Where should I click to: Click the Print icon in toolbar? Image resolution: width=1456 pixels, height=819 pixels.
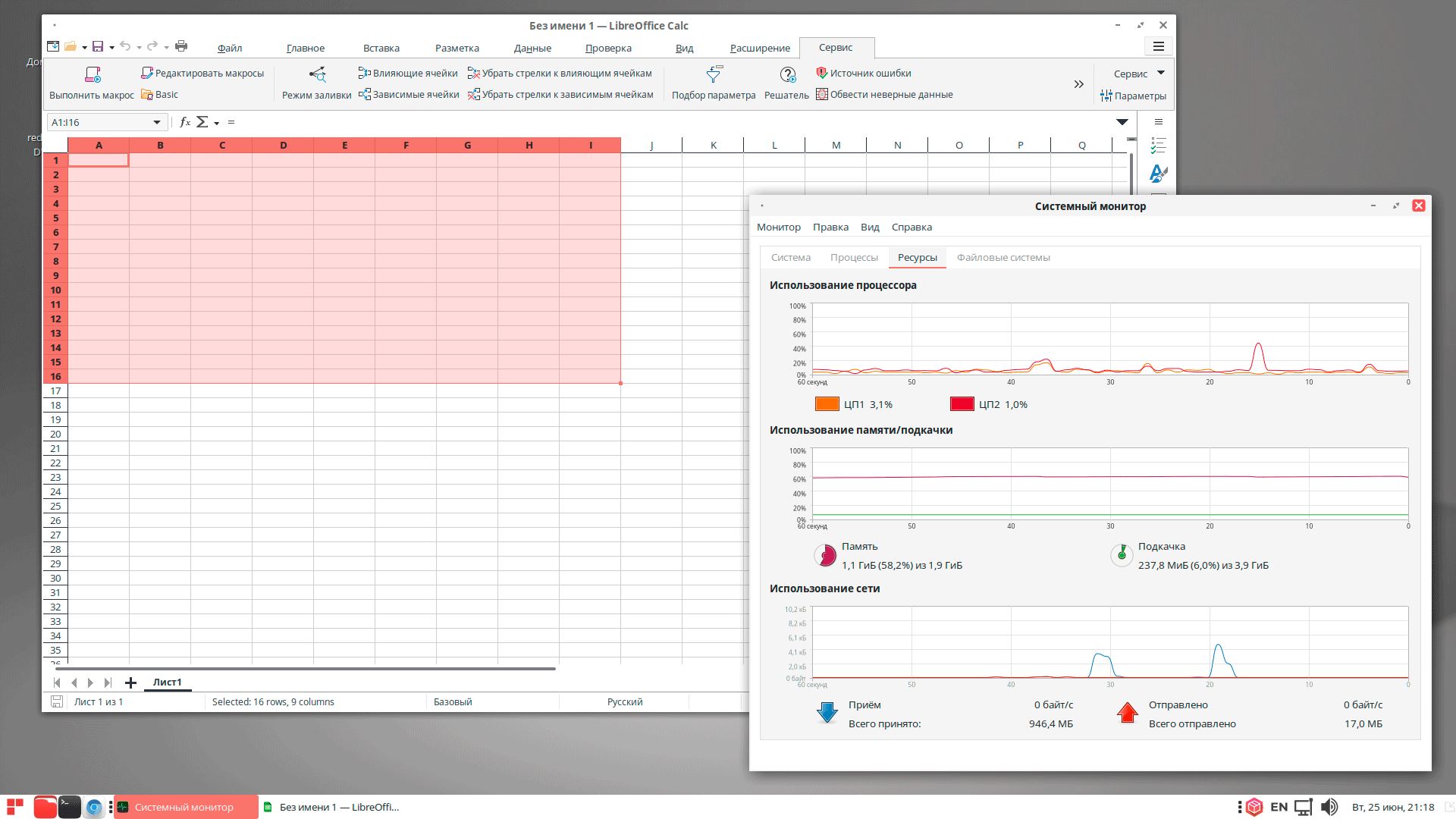[181, 46]
